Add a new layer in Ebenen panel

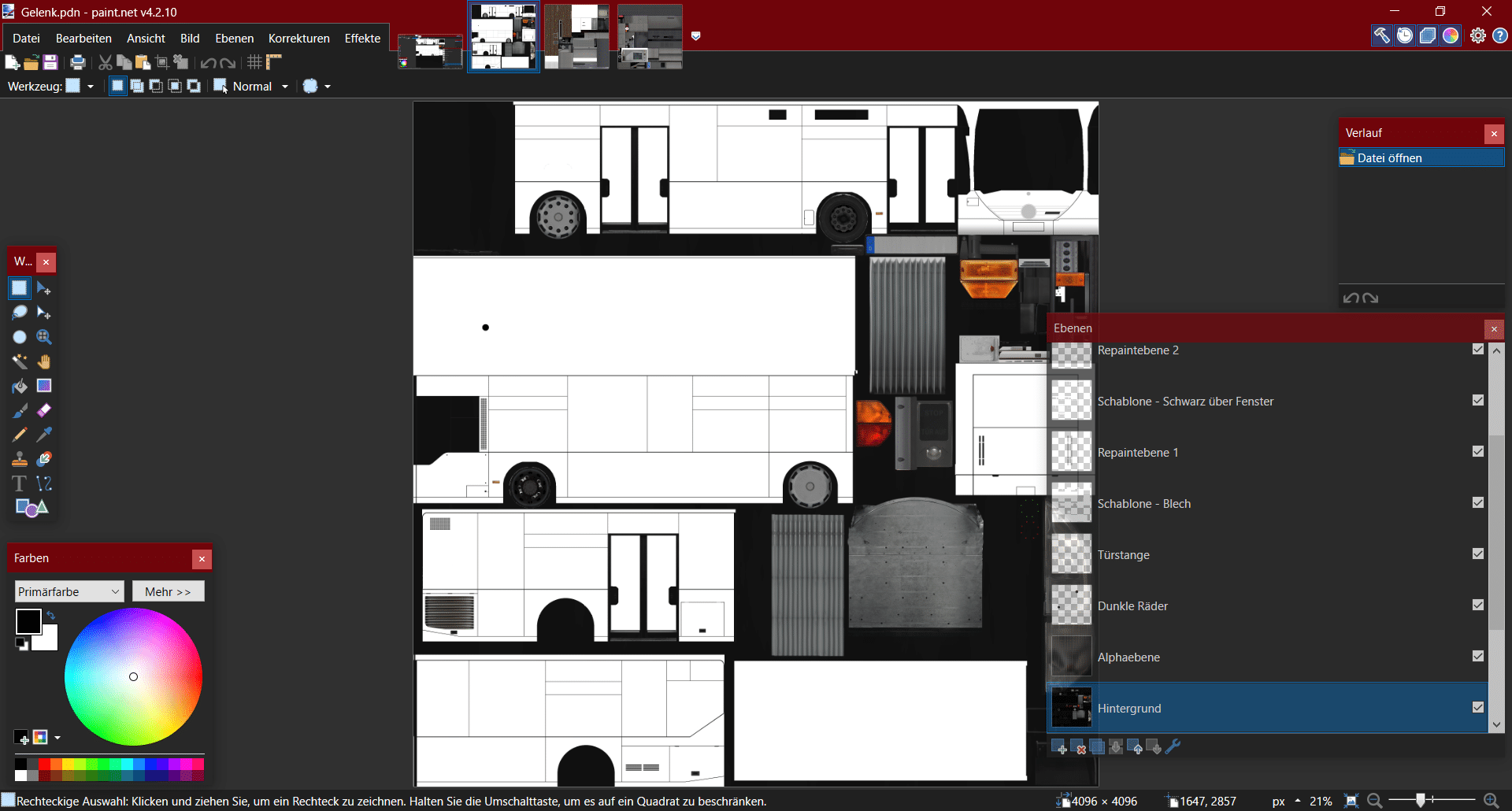pyautogui.click(x=1059, y=747)
